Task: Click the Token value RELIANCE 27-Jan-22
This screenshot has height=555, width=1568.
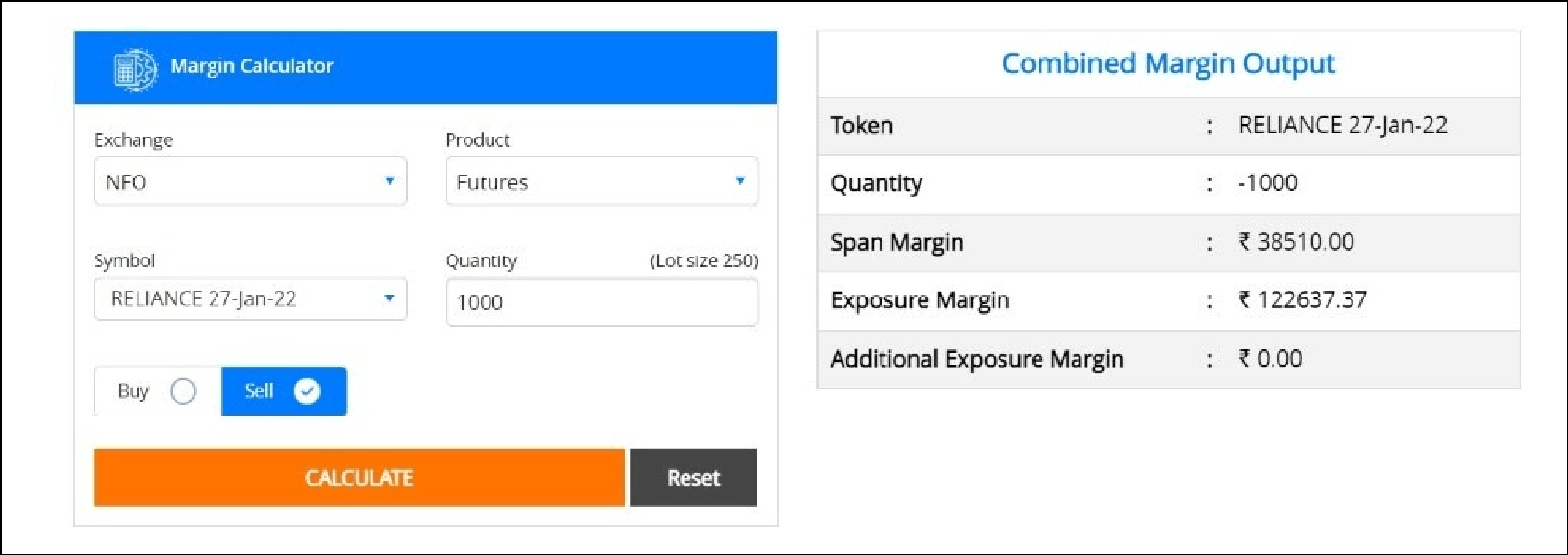Action: [x=1343, y=125]
